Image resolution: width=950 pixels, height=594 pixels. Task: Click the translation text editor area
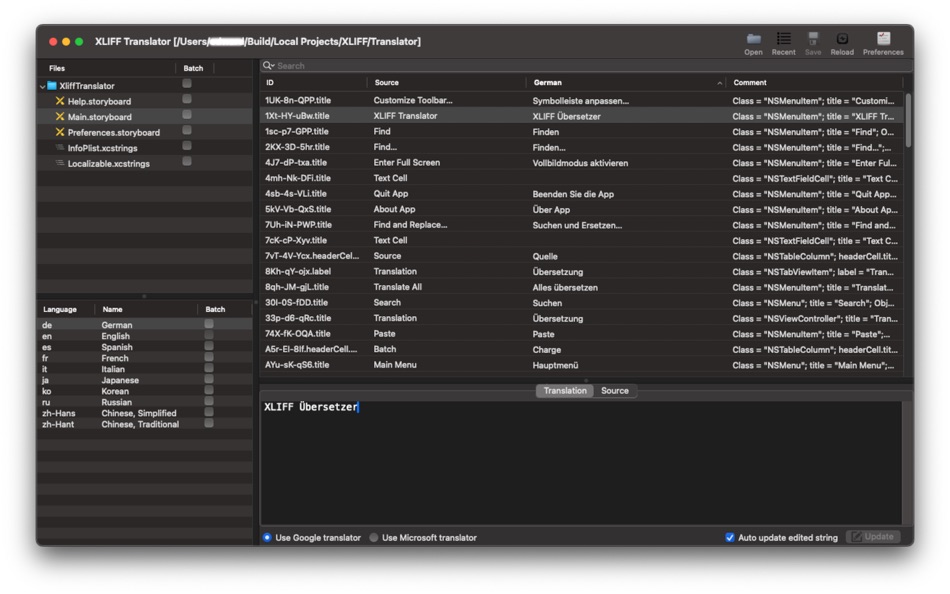pyautogui.click(x=580, y=462)
